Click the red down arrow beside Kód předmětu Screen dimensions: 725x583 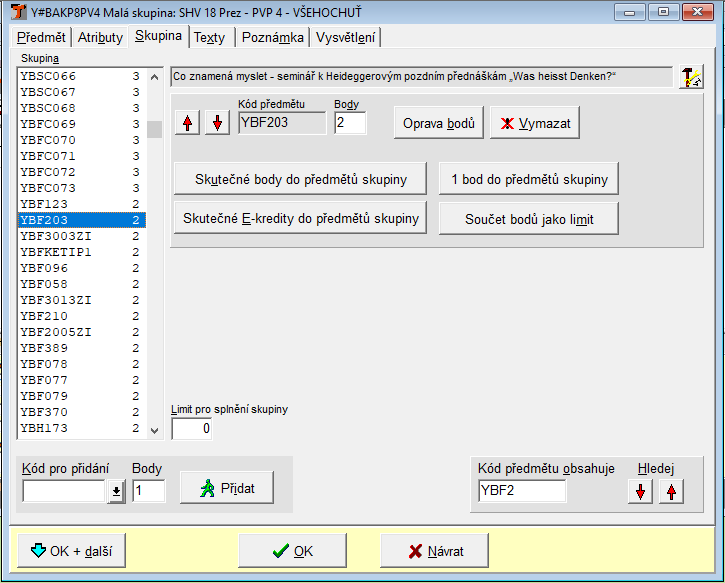click(x=217, y=122)
